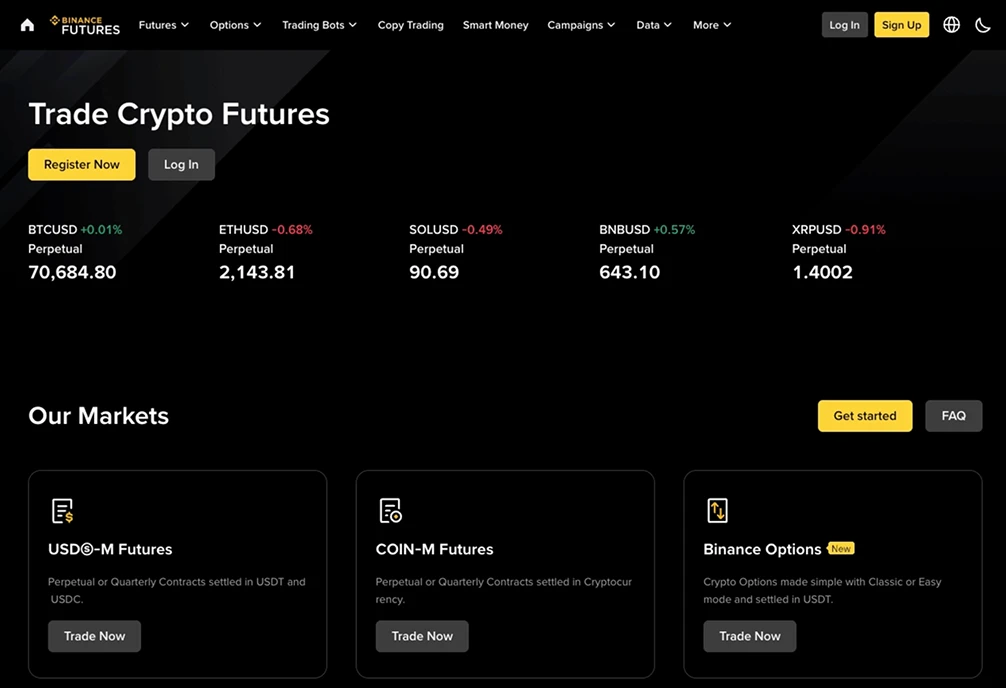Click Trade Now under Binance Options
Viewport: 1006px width, 688px height.
[x=750, y=636]
